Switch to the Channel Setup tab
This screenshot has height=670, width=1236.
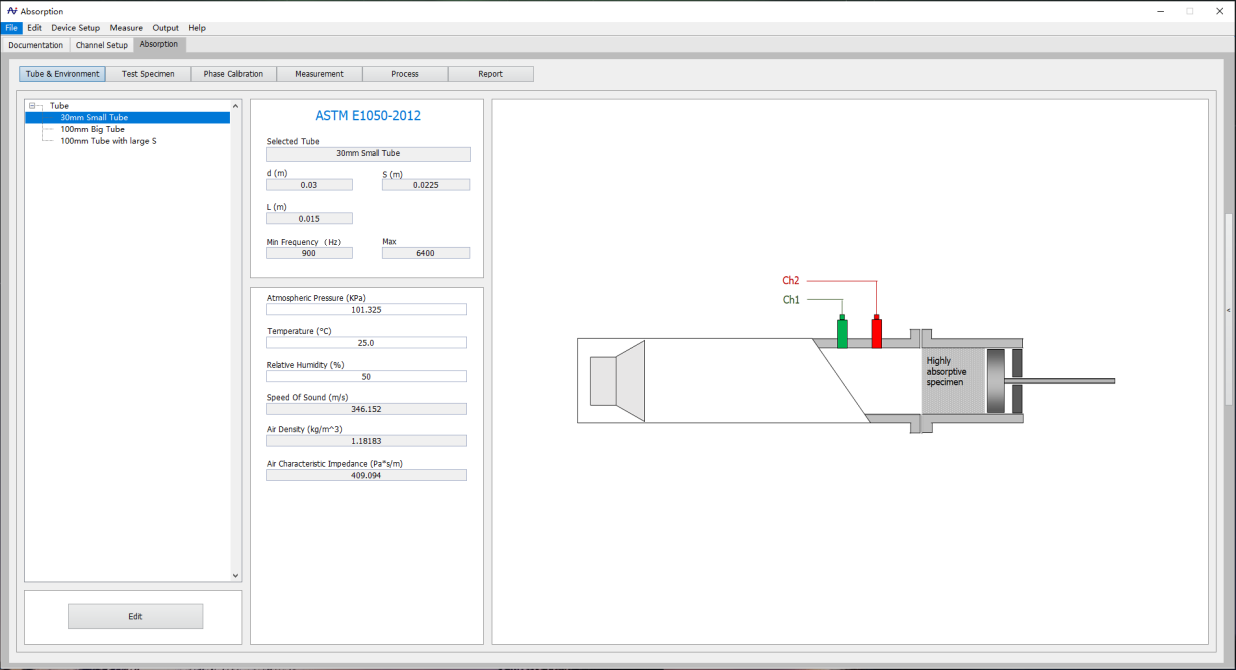(x=102, y=45)
